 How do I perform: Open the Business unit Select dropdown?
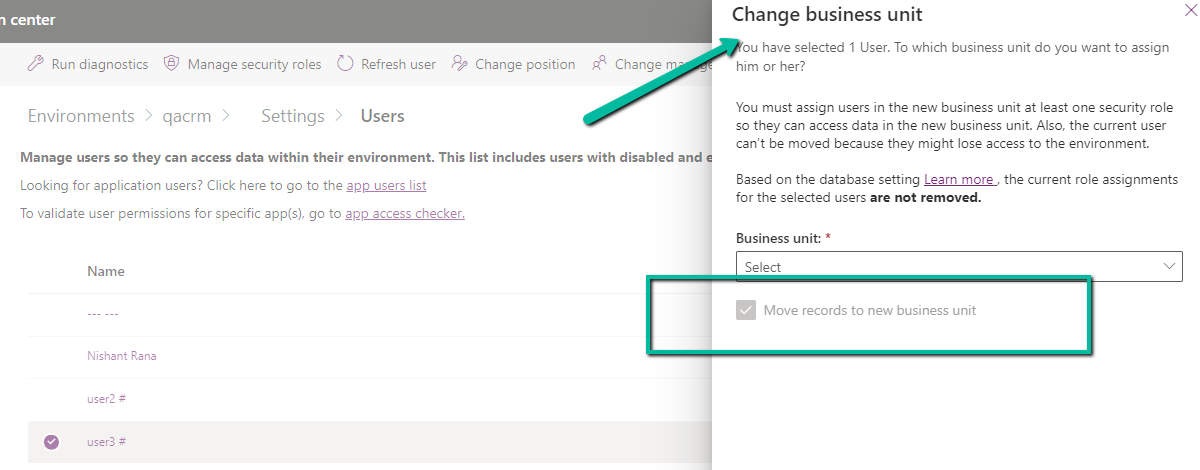(x=959, y=266)
